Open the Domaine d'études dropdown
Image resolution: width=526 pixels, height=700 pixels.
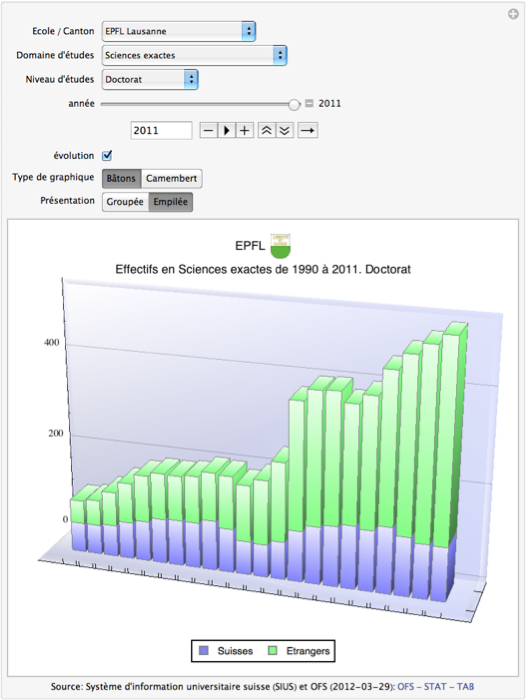(x=194, y=55)
